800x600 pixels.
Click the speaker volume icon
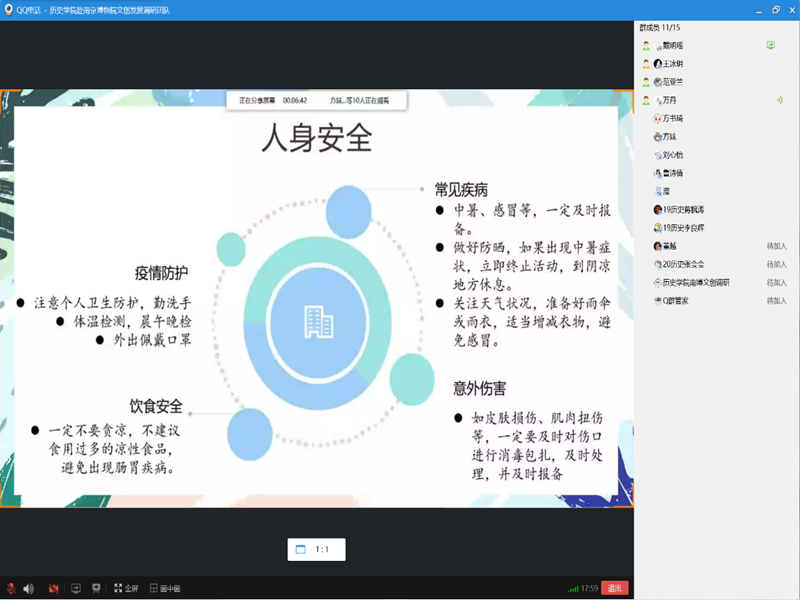[29, 588]
